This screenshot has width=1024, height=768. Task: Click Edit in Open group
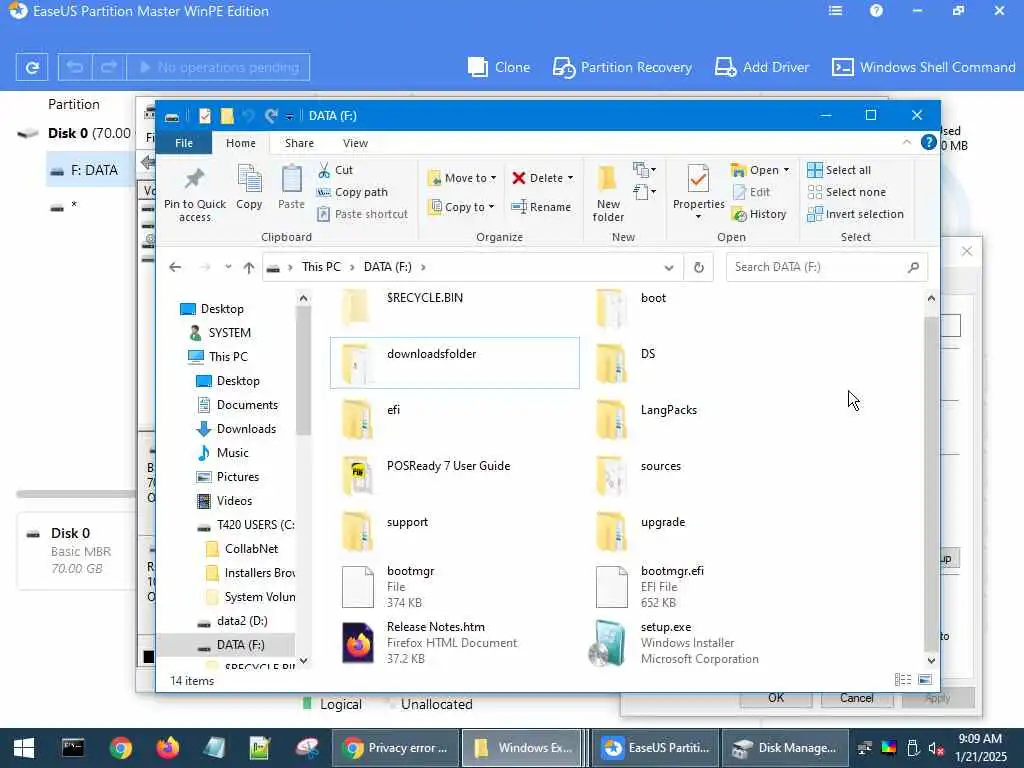coord(751,192)
